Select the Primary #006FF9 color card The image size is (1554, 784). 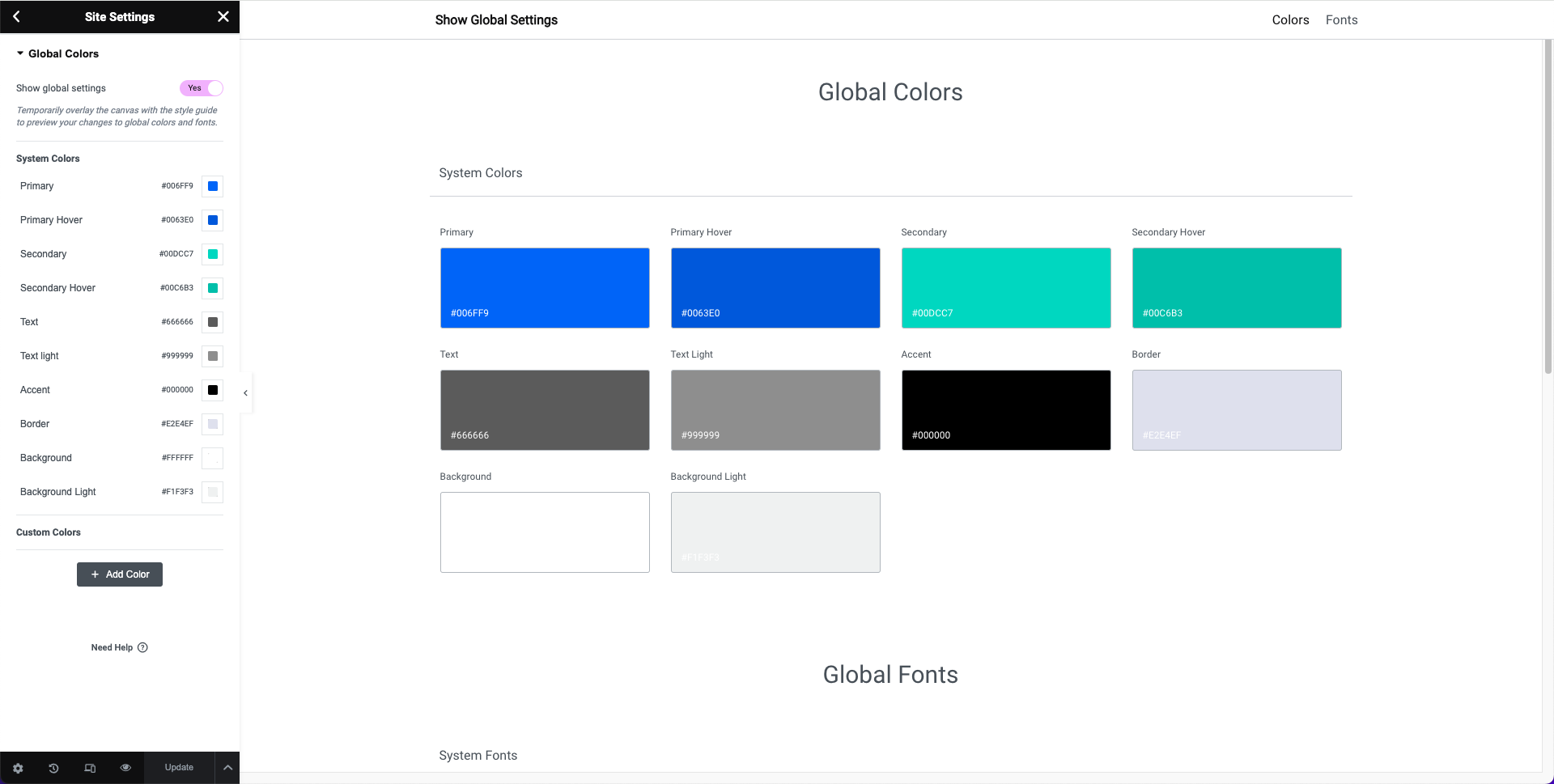point(545,288)
